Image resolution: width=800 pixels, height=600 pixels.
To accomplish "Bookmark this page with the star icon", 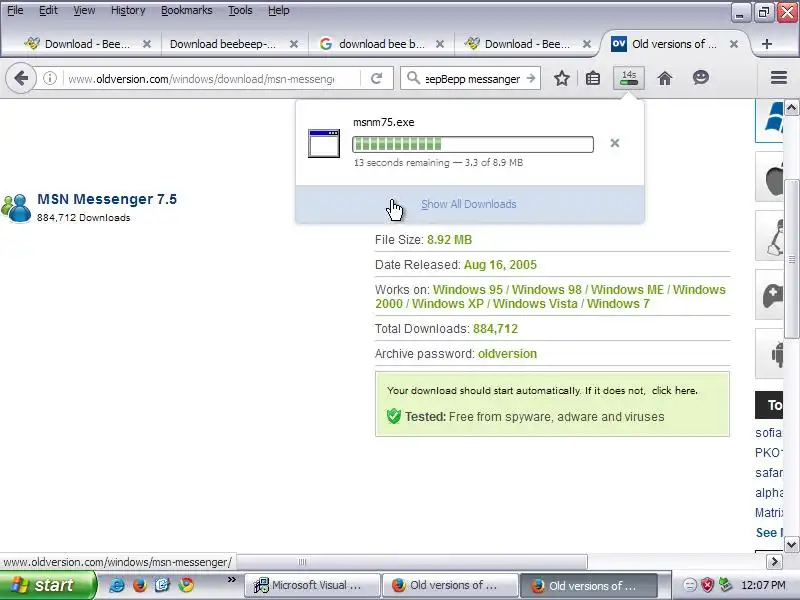I will pos(562,79).
